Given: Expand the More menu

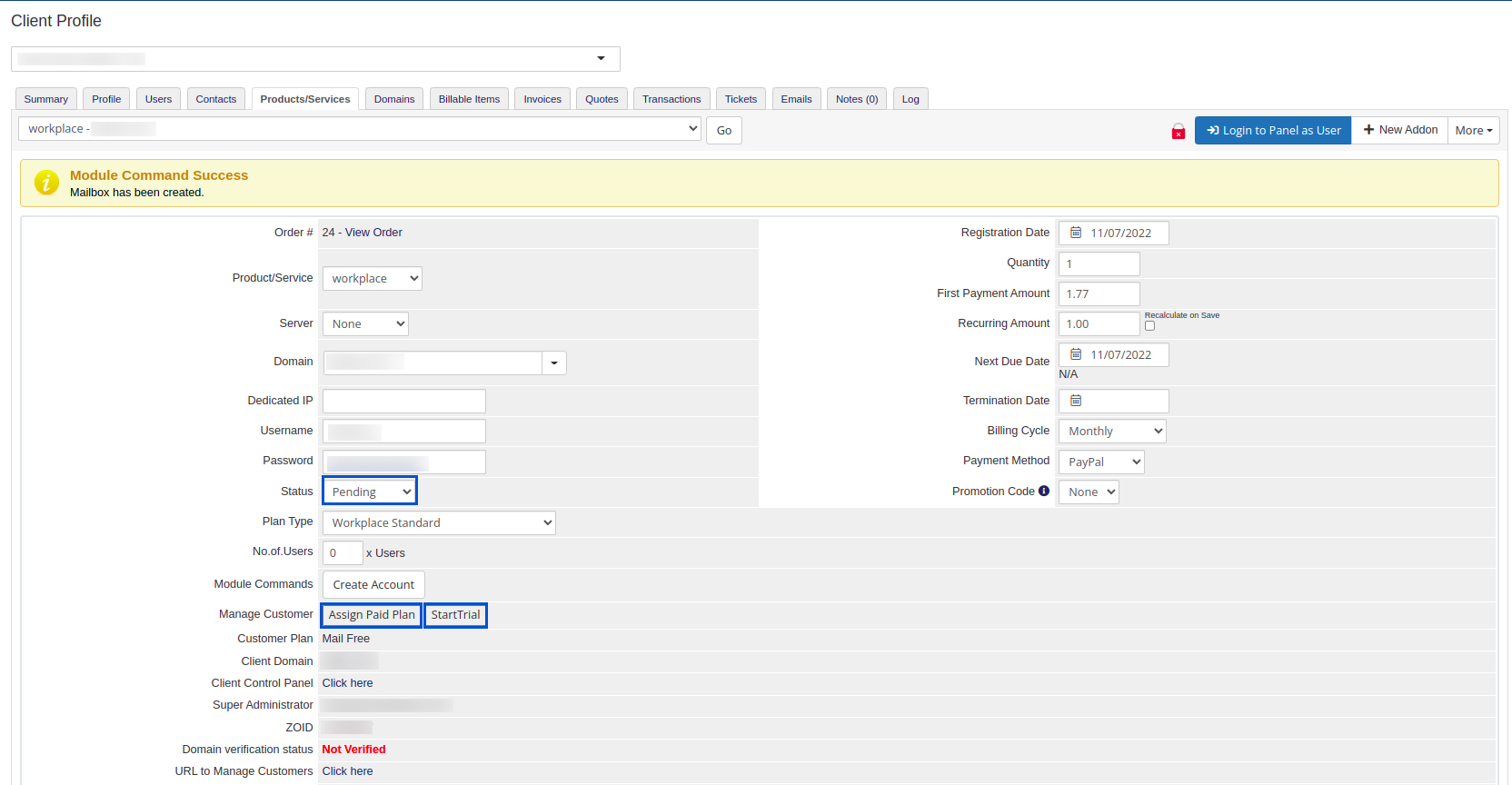Looking at the screenshot, I should (1473, 131).
